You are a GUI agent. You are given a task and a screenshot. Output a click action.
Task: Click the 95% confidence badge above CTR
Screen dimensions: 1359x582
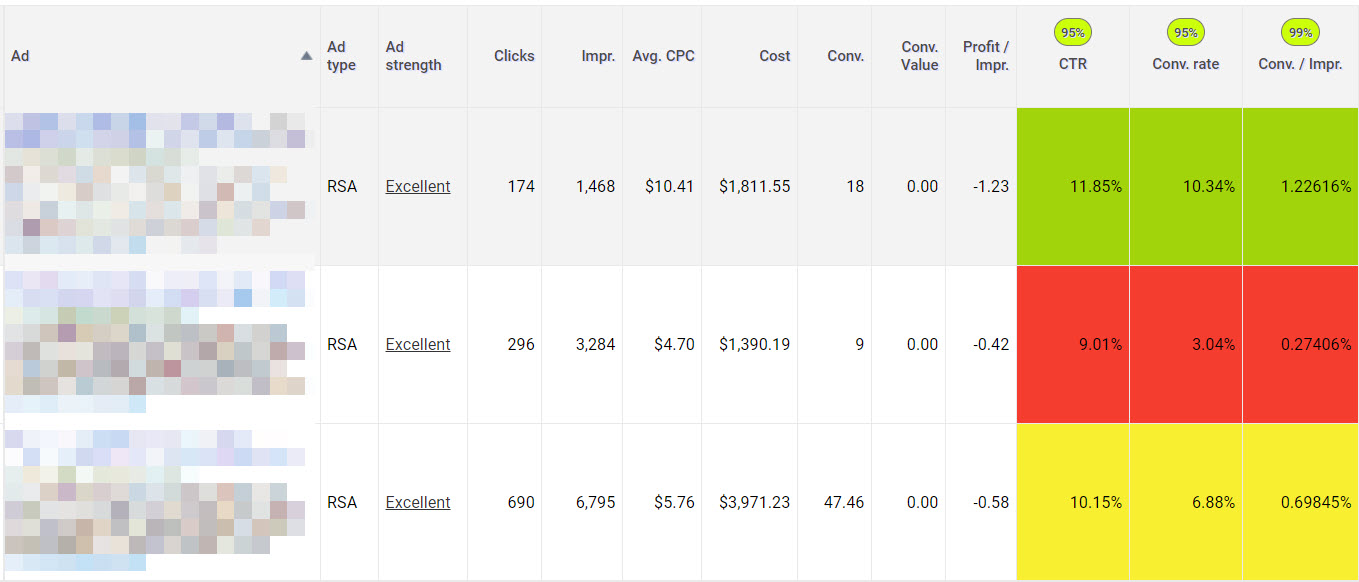tap(1072, 33)
